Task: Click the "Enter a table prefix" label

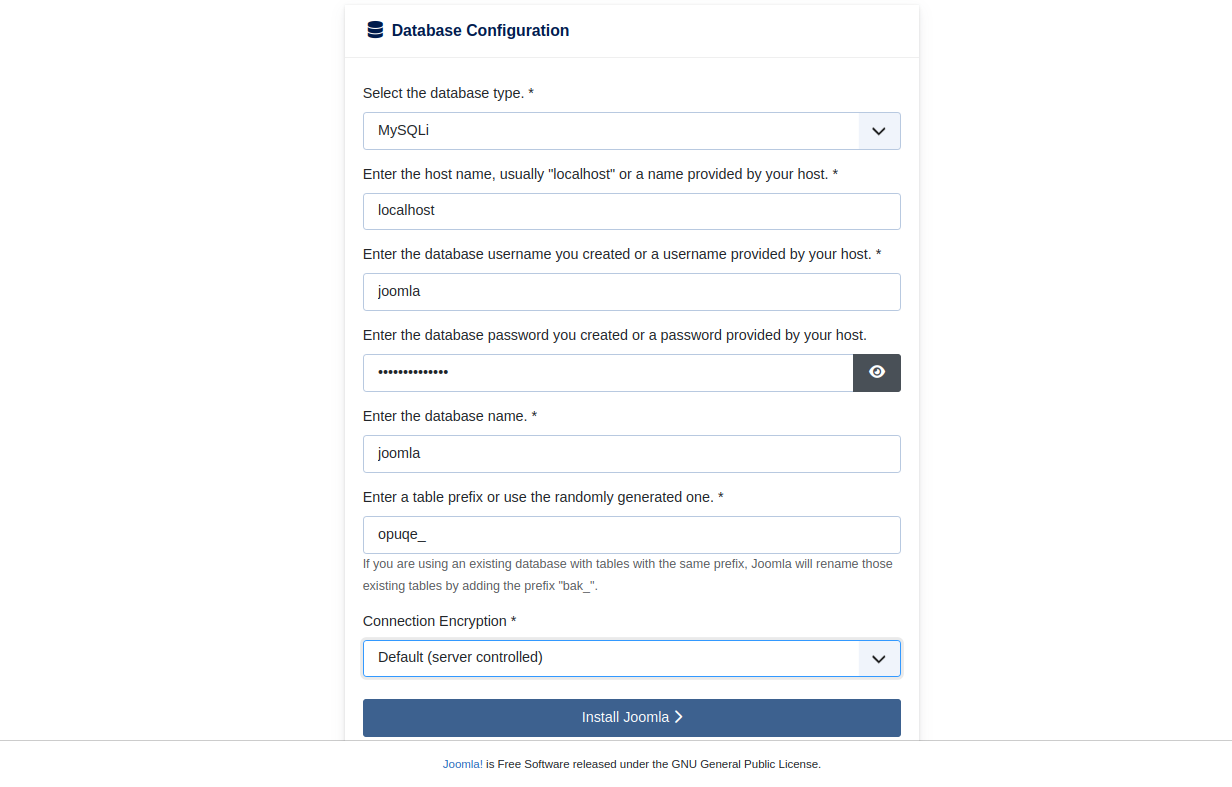Action: tap(543, 497)
